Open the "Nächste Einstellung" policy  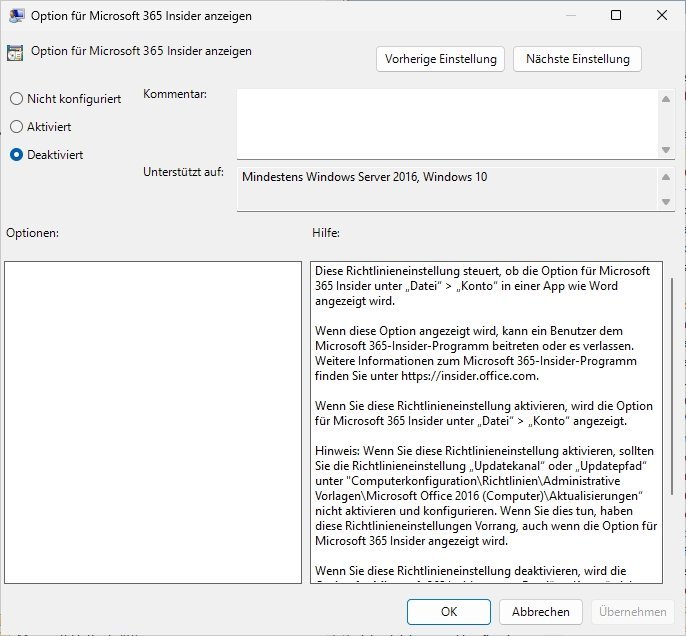pyautogui.click(x=577, y=59)
